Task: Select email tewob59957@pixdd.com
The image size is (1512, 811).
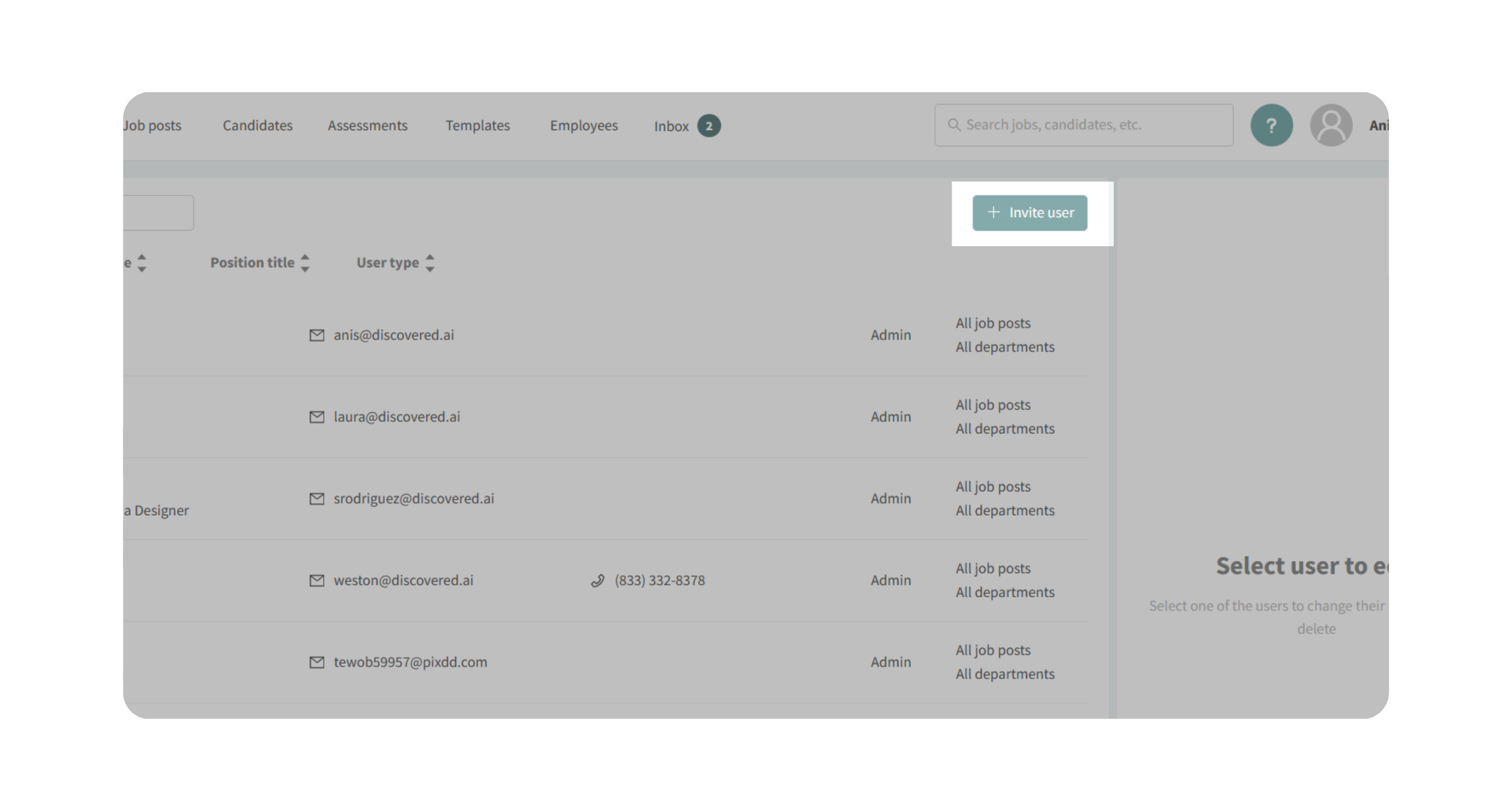Action: [x=410, y=662]
